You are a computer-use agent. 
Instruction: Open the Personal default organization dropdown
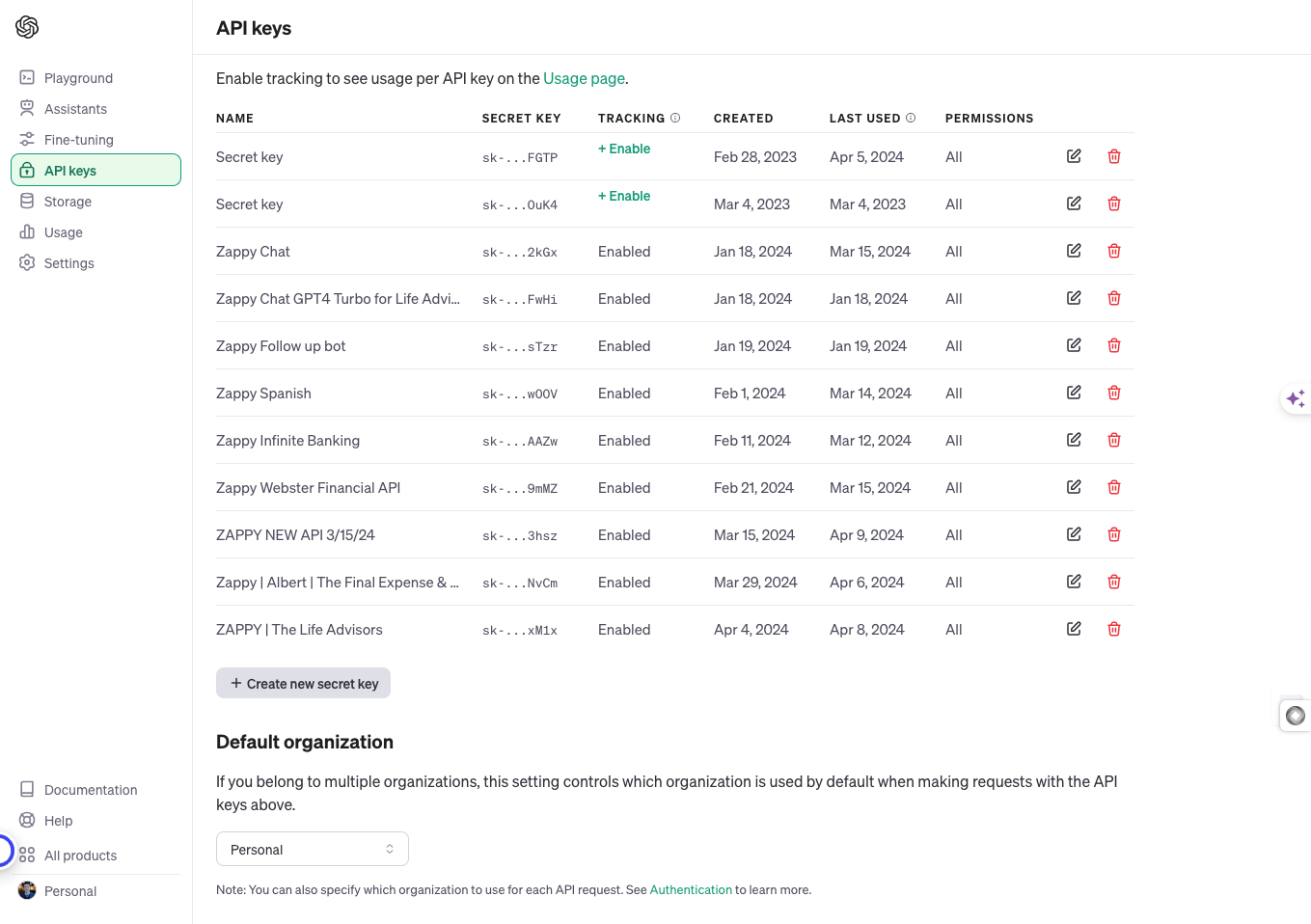(x=313, y=849)
